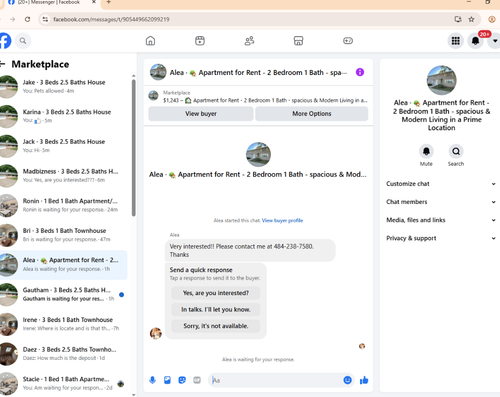Screen dimensions: 500x397
Task: Open the Friends icon in top navigation
Action: coord(249,41)
